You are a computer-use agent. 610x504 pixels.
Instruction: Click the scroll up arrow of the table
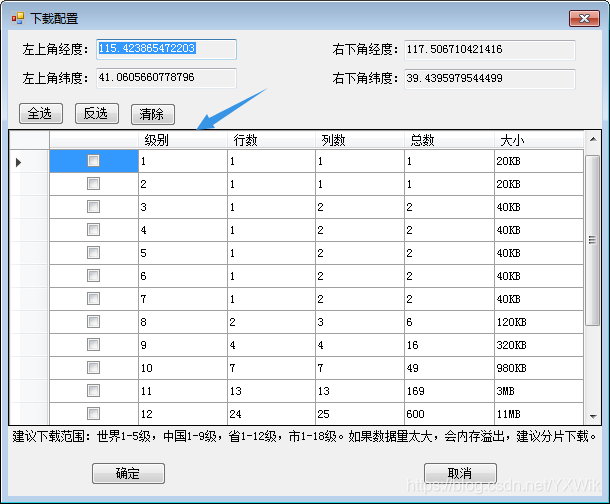593,139
